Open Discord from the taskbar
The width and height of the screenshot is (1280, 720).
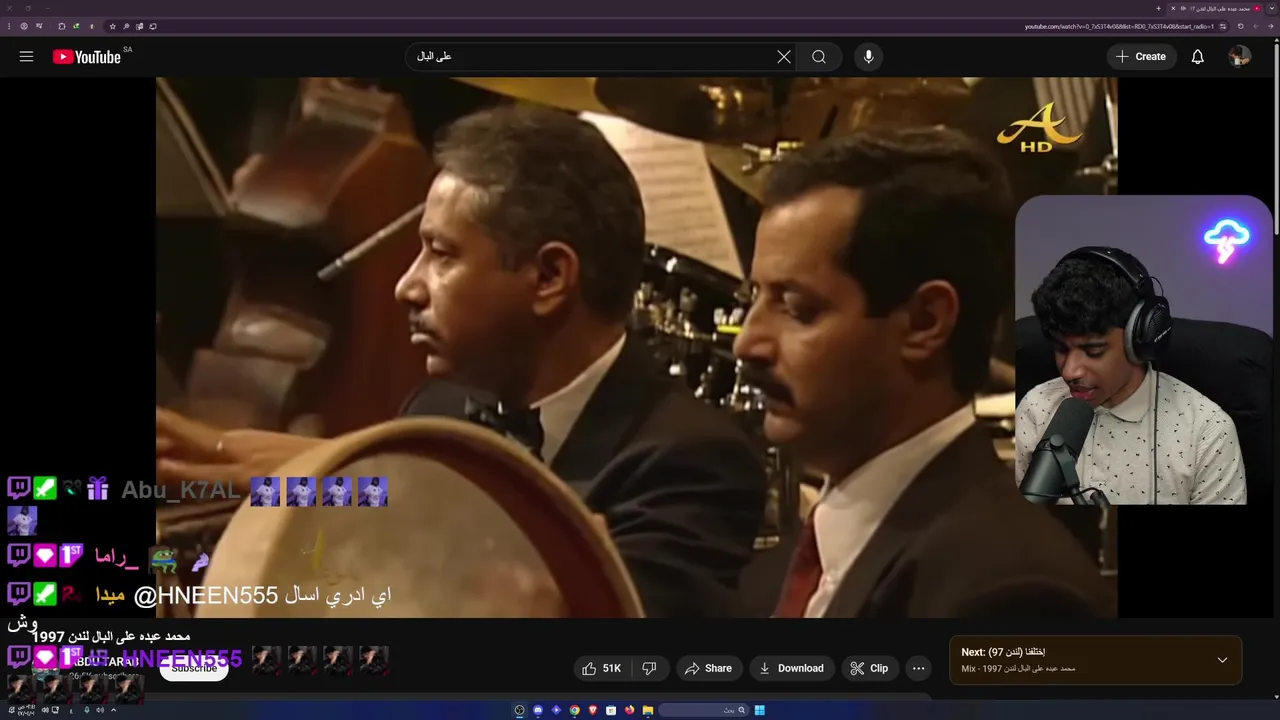point(538,710)
